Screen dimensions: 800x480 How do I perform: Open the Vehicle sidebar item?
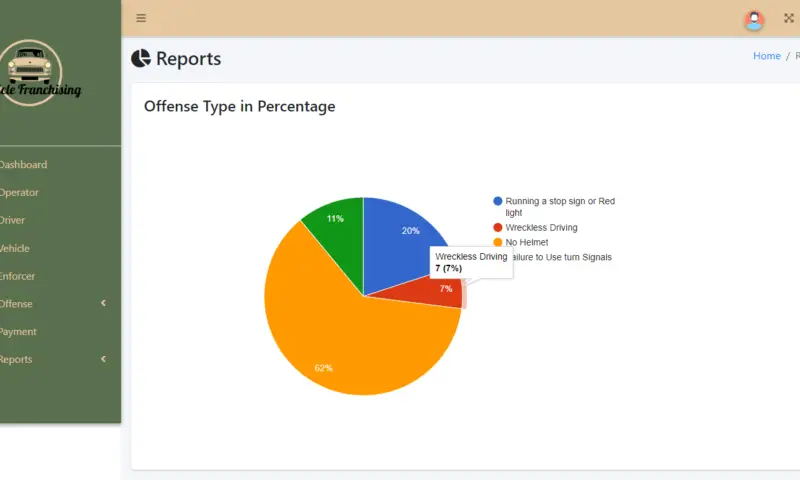point(14,249)
